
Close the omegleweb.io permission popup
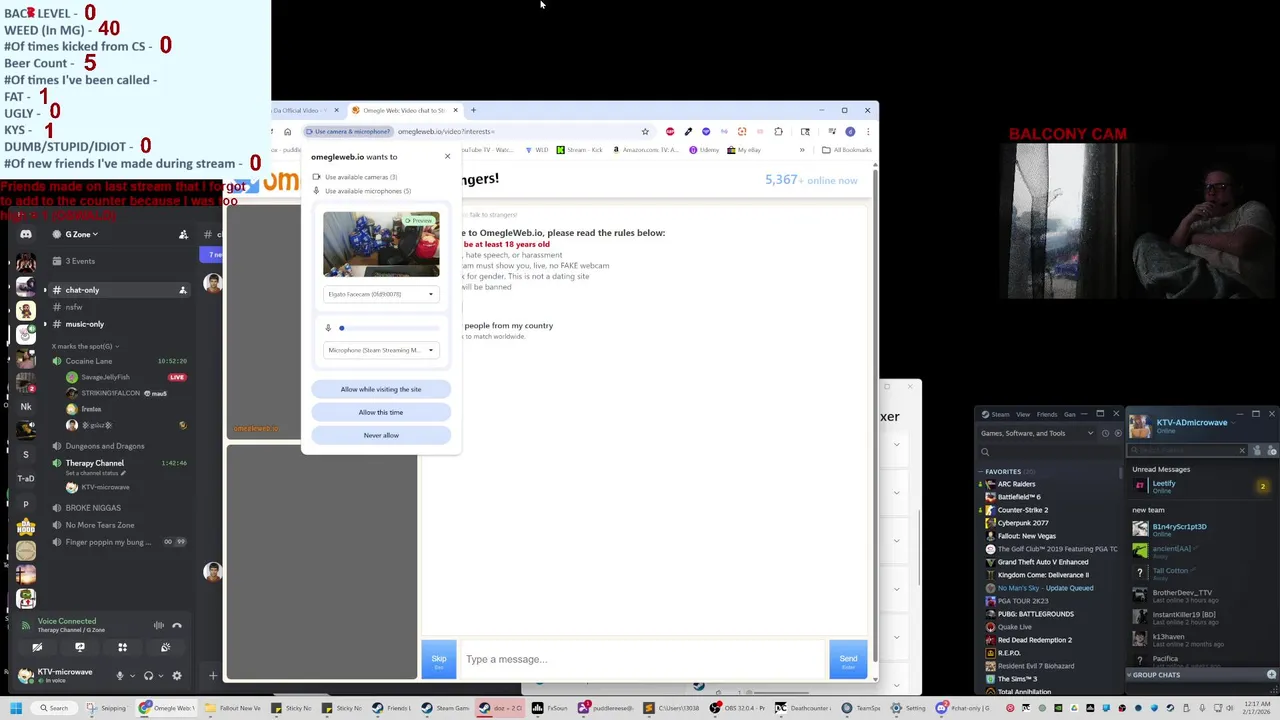(447, 156)
